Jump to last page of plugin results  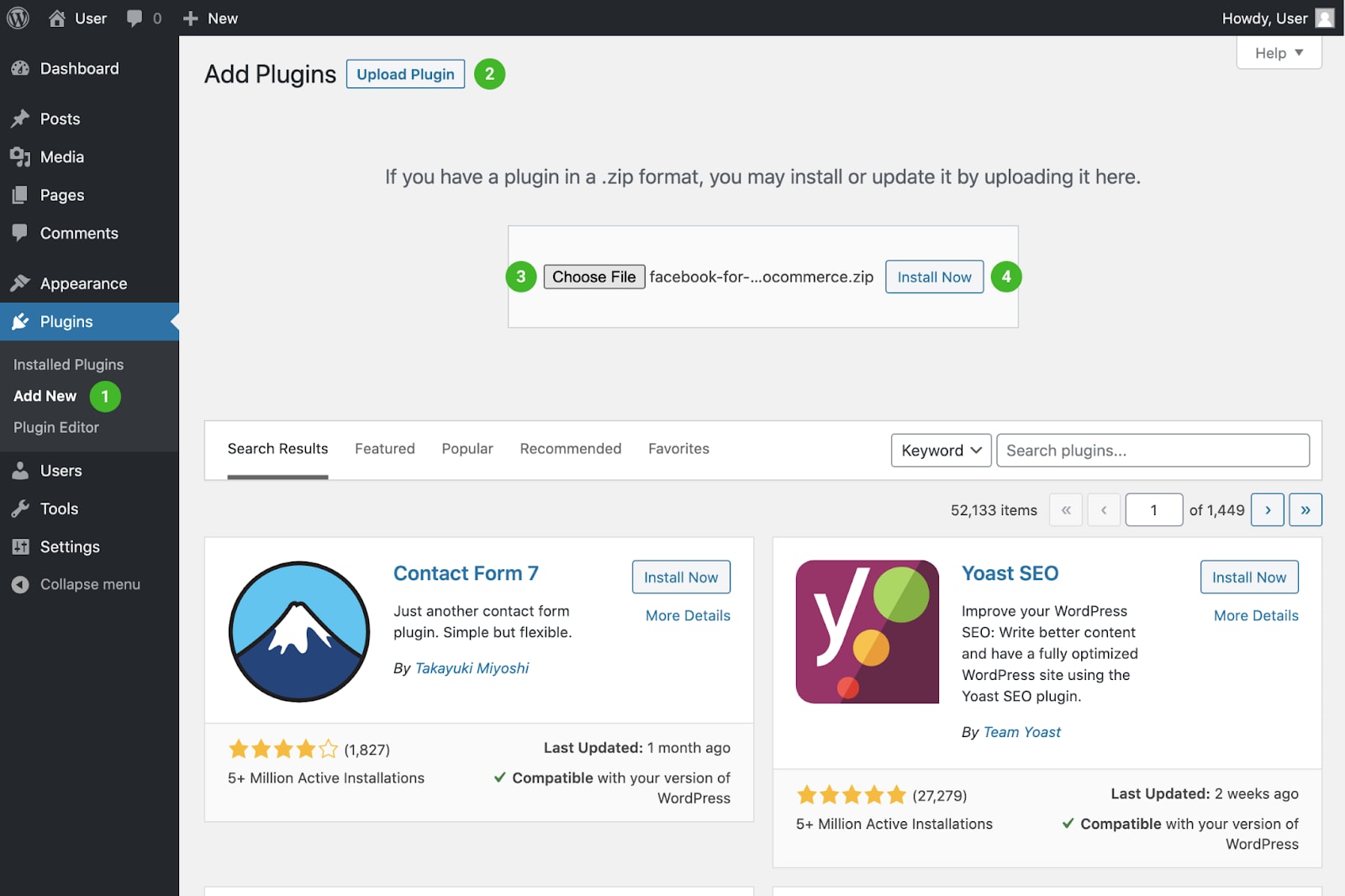pos(1305,510)
